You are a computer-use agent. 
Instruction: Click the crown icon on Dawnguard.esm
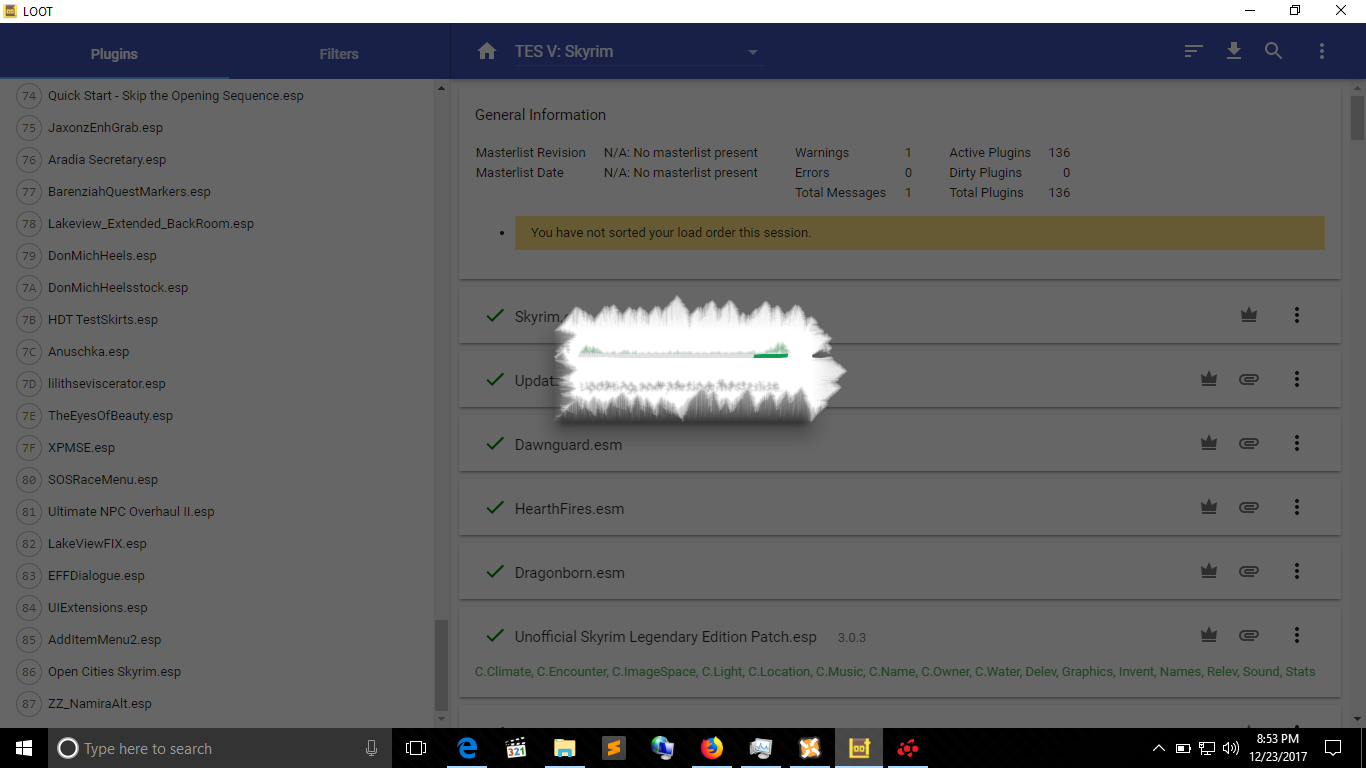1209,443
